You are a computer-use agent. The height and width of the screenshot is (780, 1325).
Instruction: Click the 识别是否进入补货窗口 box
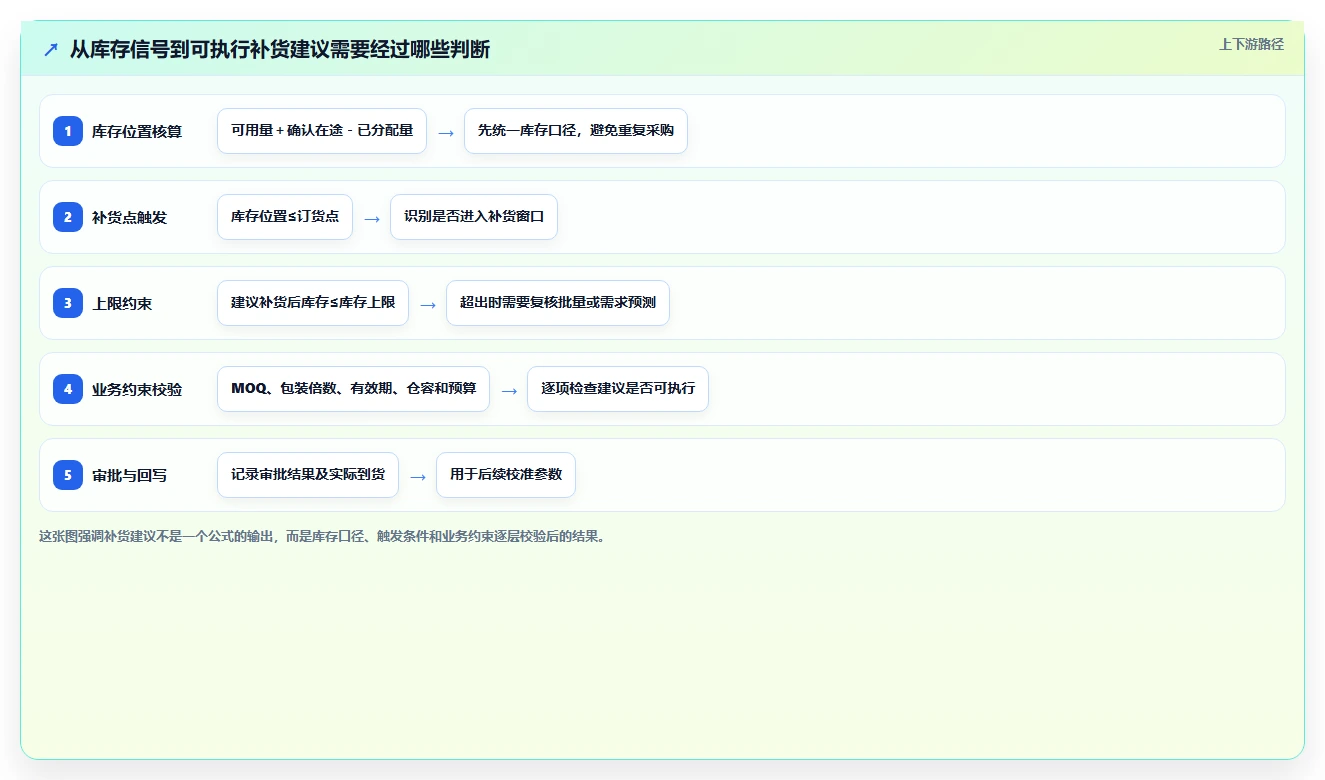tap(474, 217)
